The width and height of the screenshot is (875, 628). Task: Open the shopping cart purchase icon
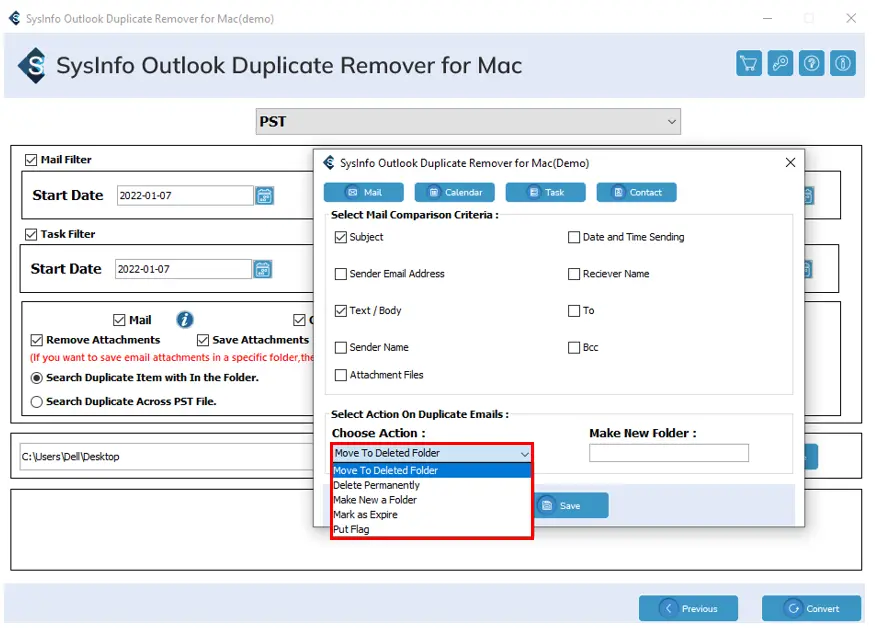click(x=748, y=63)
